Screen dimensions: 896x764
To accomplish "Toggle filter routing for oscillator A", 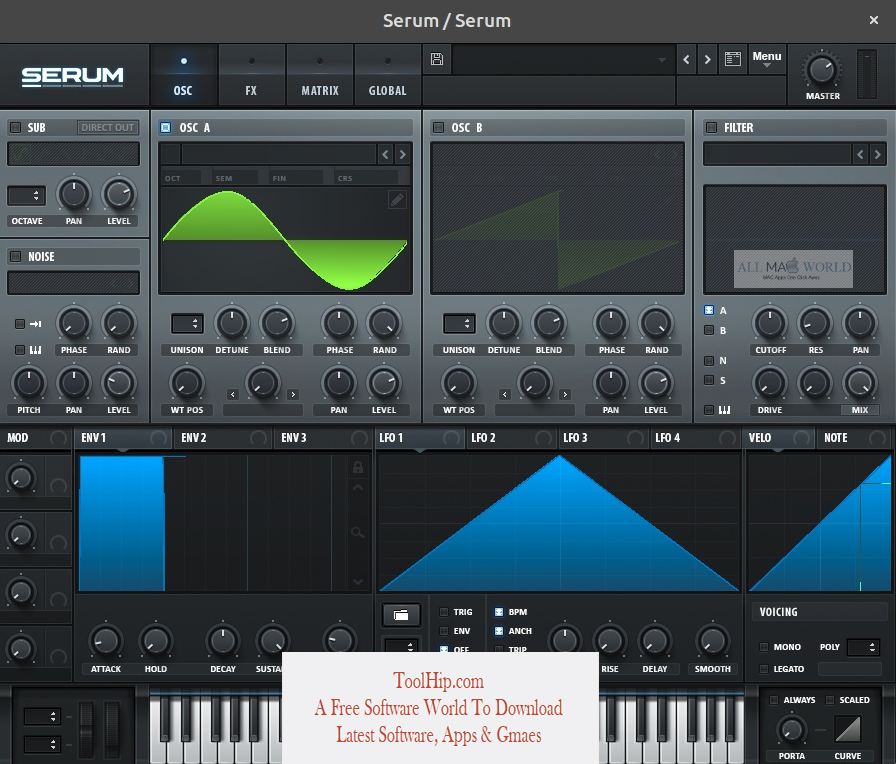I will 709,310.
